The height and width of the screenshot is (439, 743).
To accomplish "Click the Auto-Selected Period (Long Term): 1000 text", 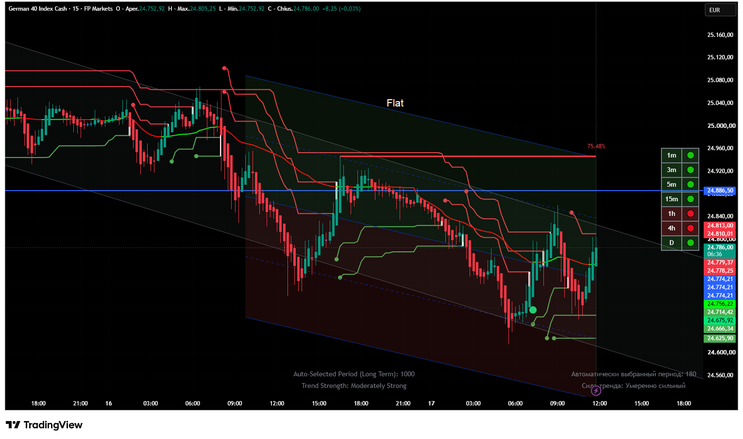I will [x=354, y=374].
